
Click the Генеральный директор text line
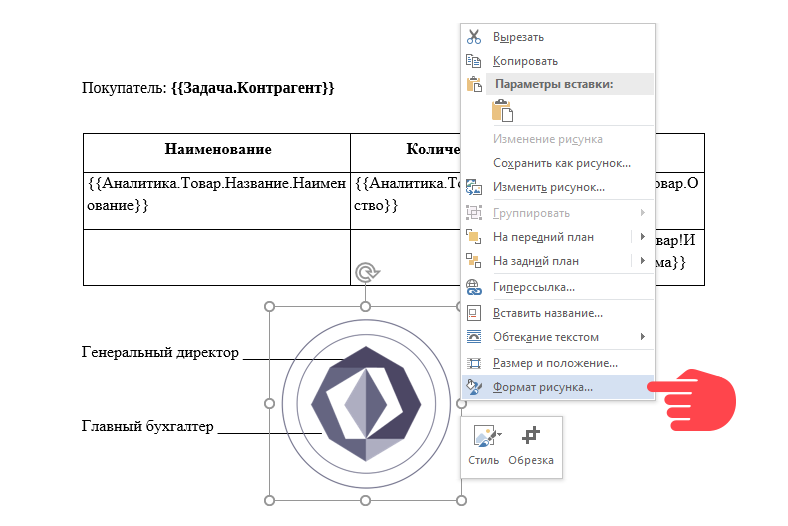pos(160,352)
